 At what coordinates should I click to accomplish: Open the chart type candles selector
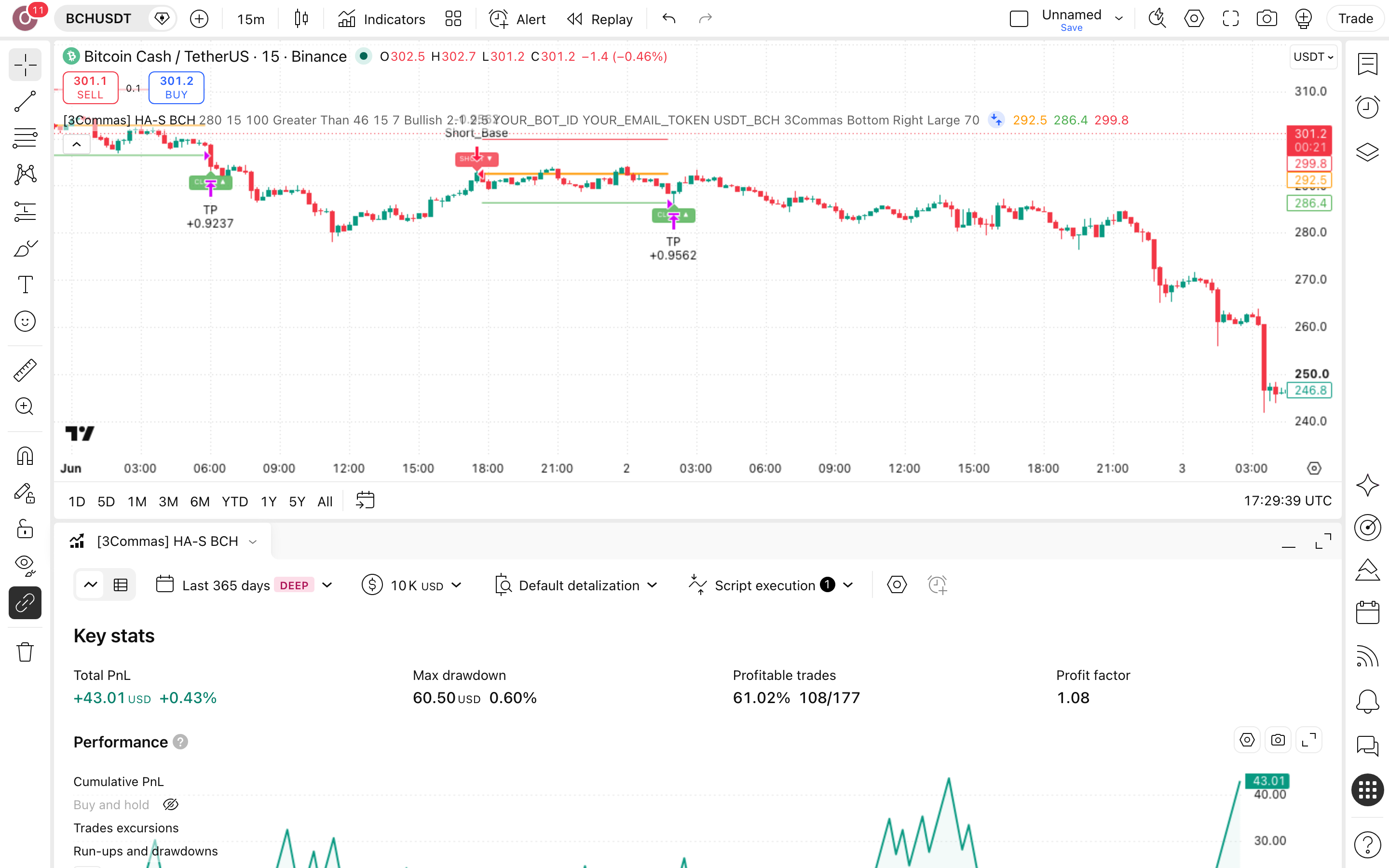click(301, 19)
